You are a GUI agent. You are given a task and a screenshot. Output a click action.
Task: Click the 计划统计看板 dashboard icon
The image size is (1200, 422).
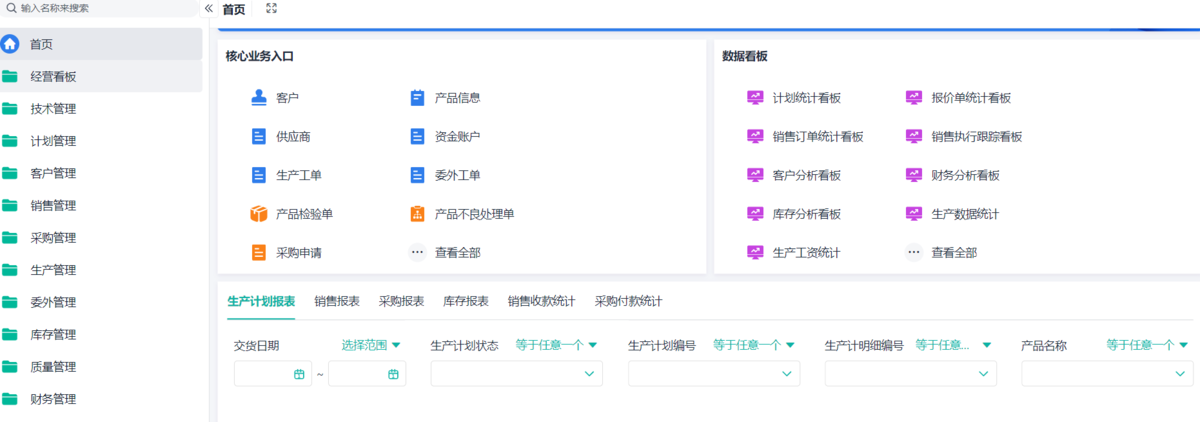click(755, 98)
